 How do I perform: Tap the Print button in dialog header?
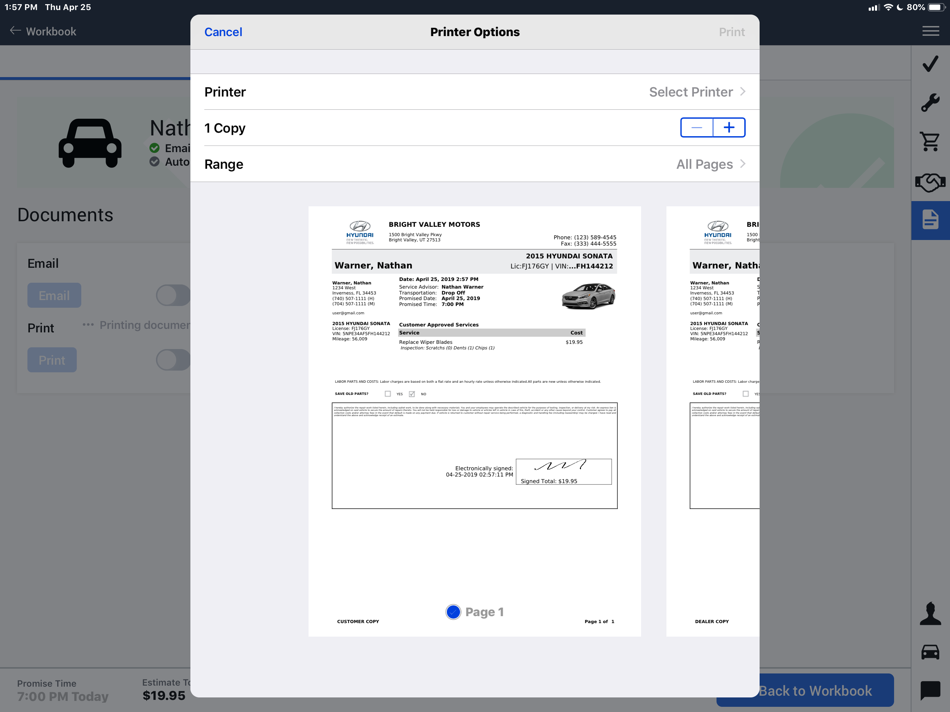pyautogui.click(x=731, y=32)
